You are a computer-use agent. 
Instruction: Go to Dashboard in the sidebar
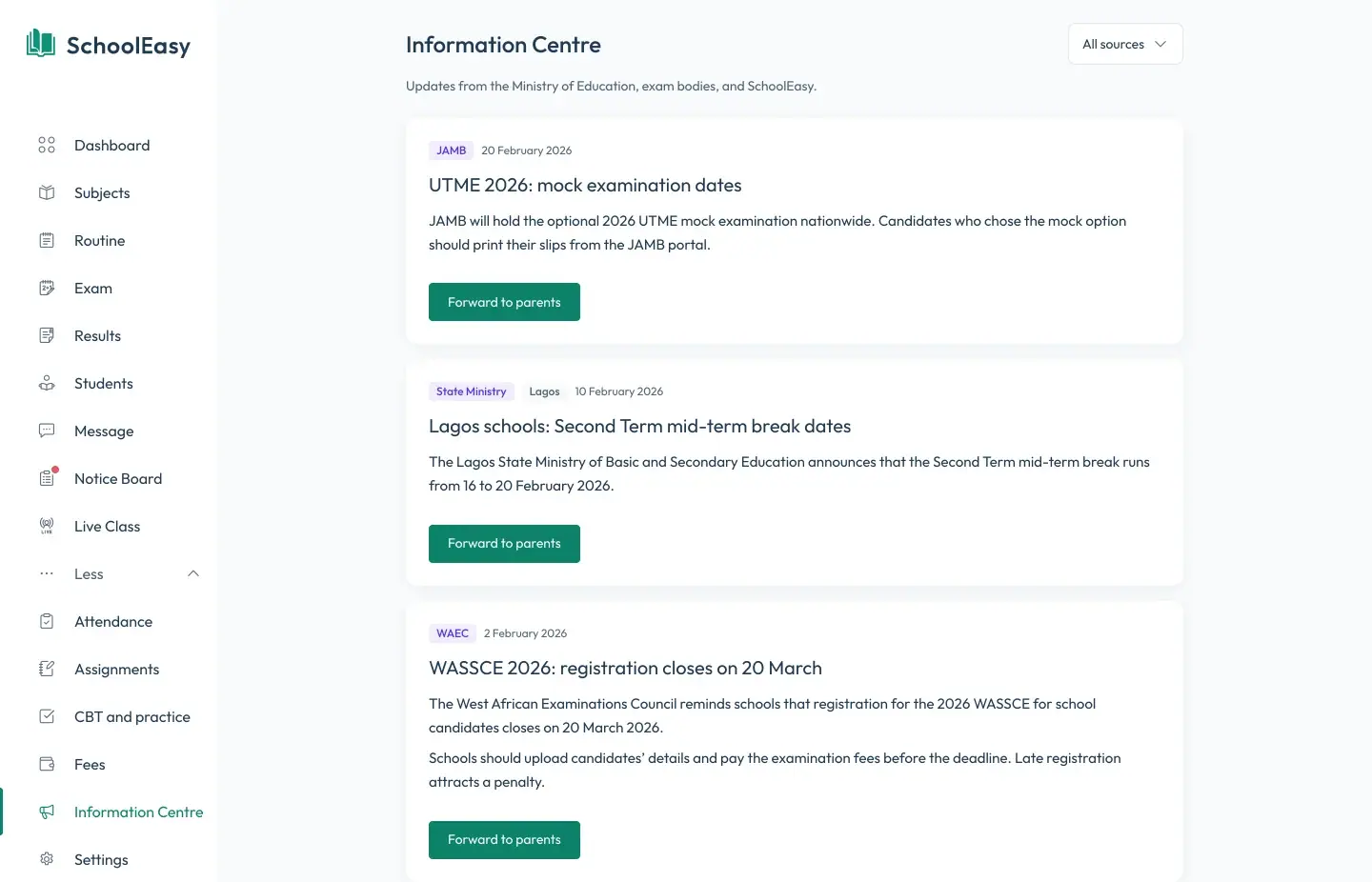point(112,145)
